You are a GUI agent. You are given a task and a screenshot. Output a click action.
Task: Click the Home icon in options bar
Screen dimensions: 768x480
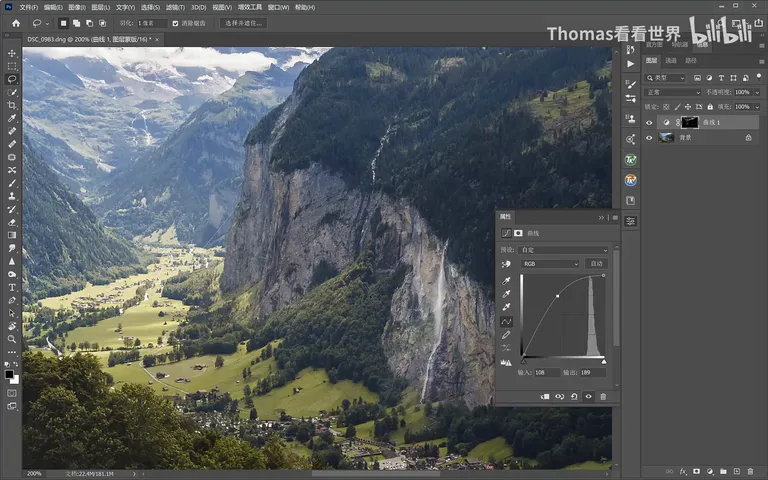[16, 23]
